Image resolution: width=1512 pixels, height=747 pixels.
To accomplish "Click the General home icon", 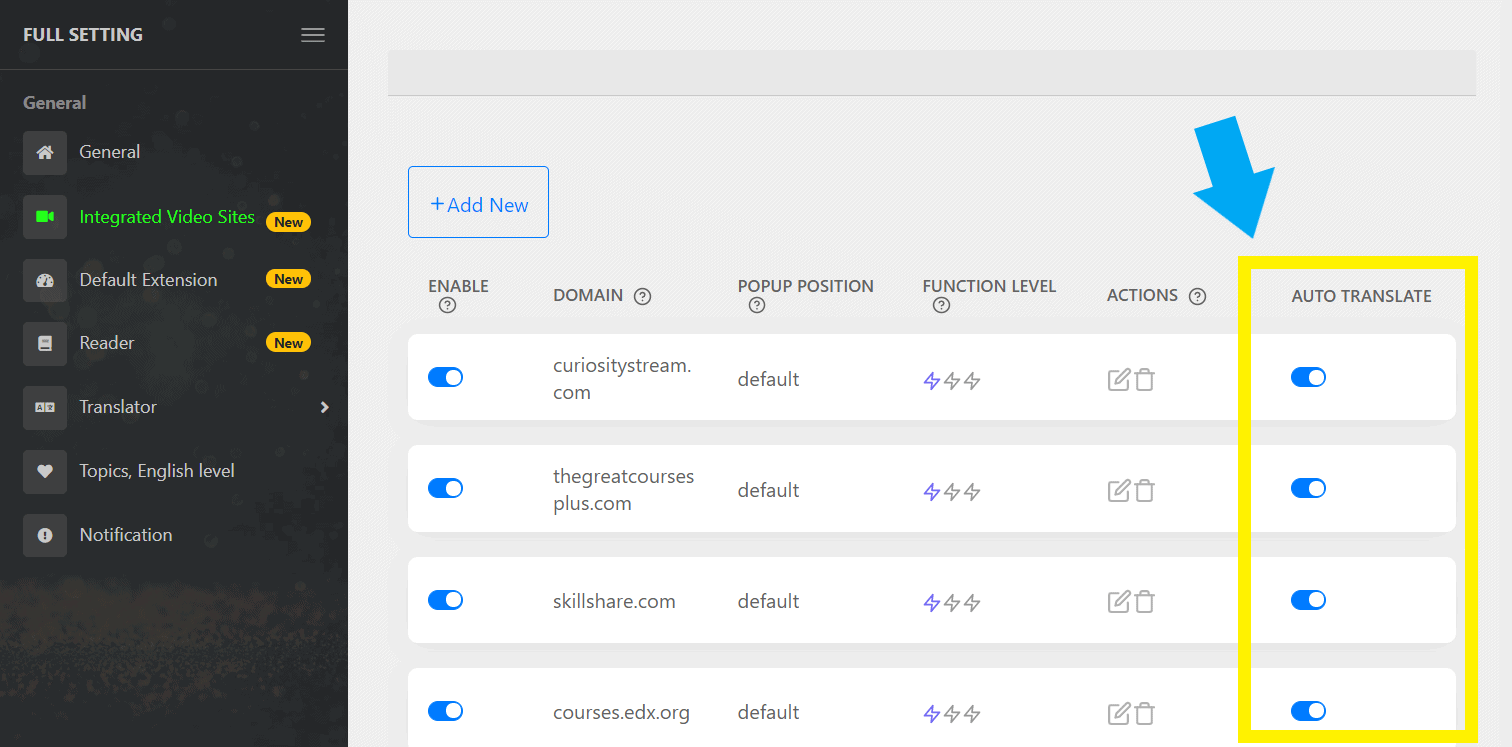I will (x=45, y=153).
